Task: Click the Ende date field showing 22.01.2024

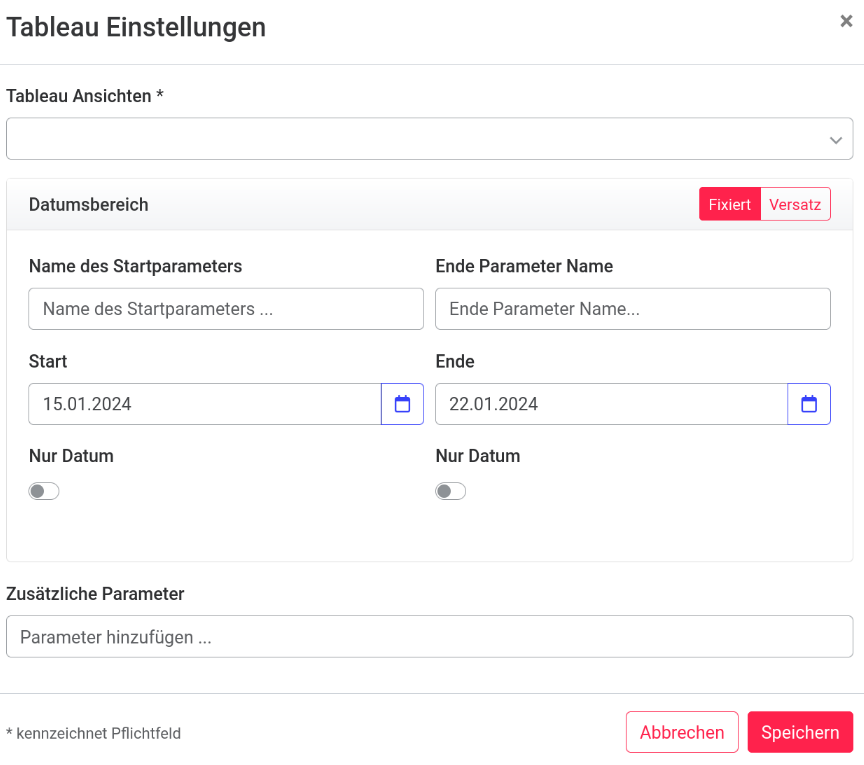Action: click(x=611, y=404)
